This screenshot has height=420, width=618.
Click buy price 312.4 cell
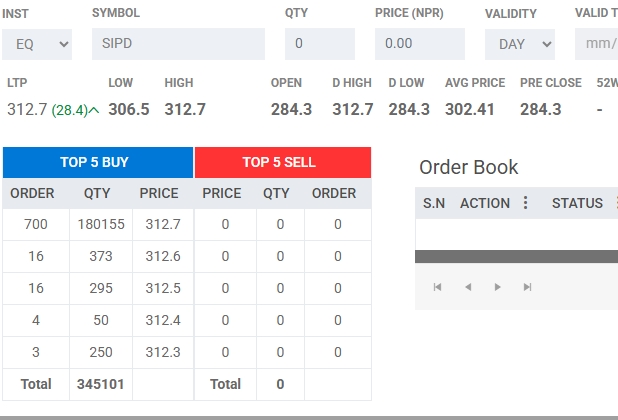(163, 320)
